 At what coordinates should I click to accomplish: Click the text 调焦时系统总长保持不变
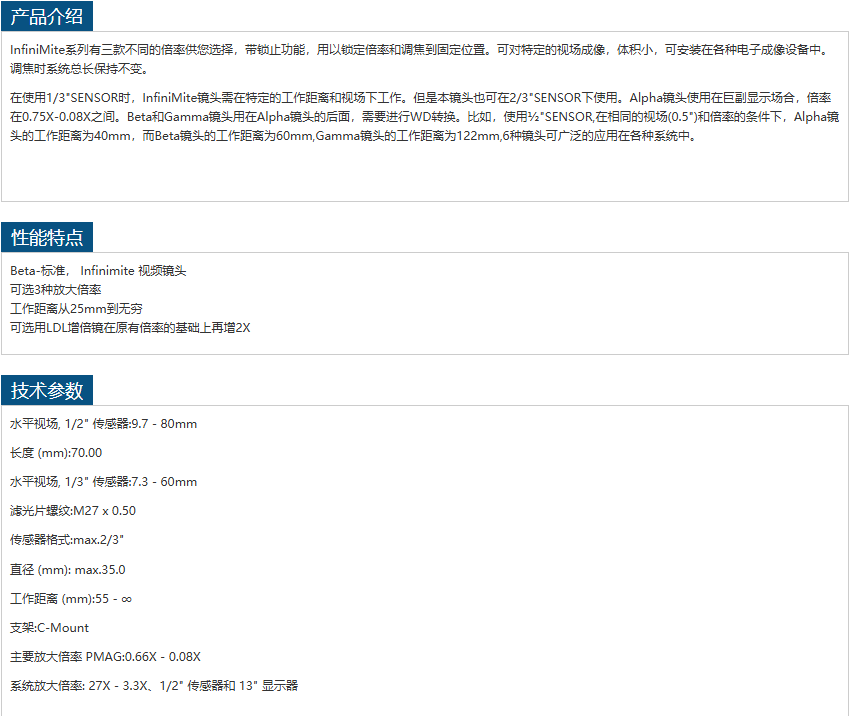[79, 69]
